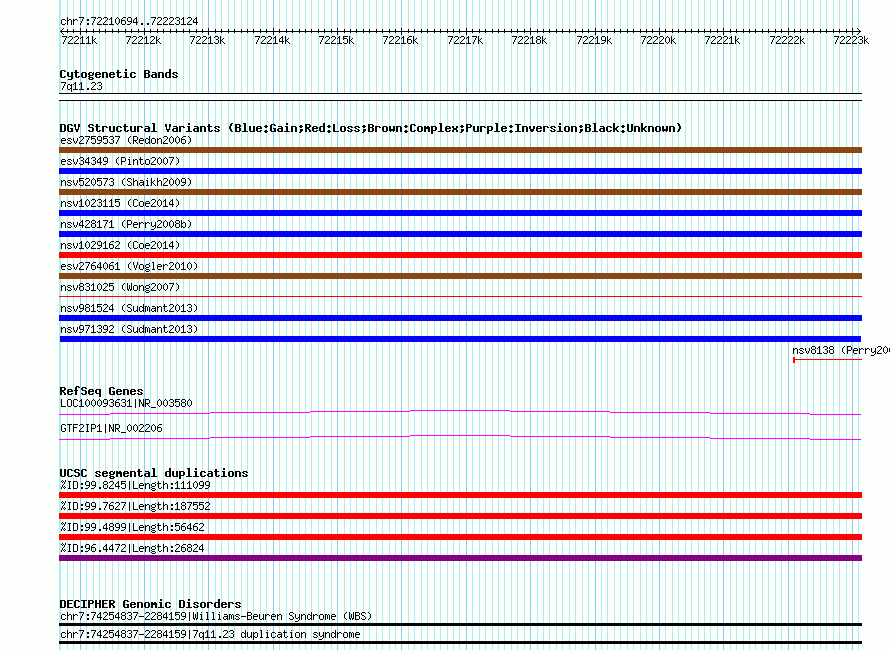Click the 72215k ruler tick

click(336, 40)
